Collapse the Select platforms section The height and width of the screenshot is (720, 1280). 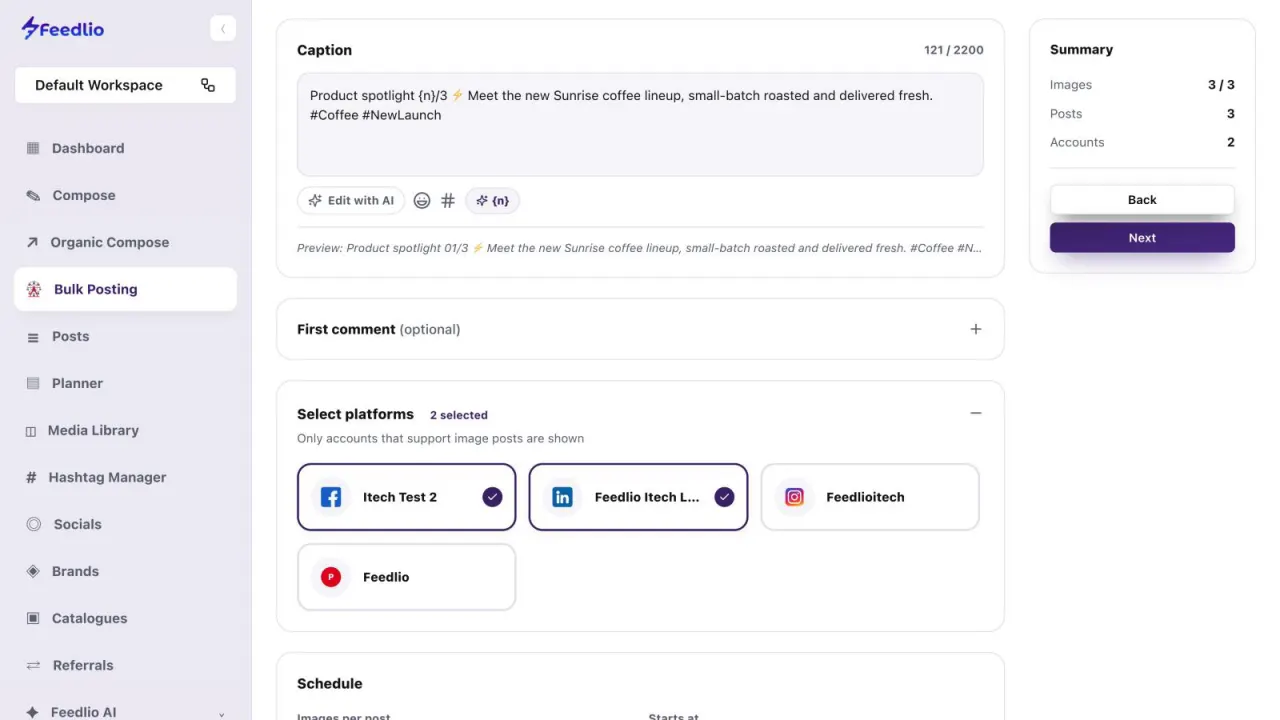coord(976,413)
